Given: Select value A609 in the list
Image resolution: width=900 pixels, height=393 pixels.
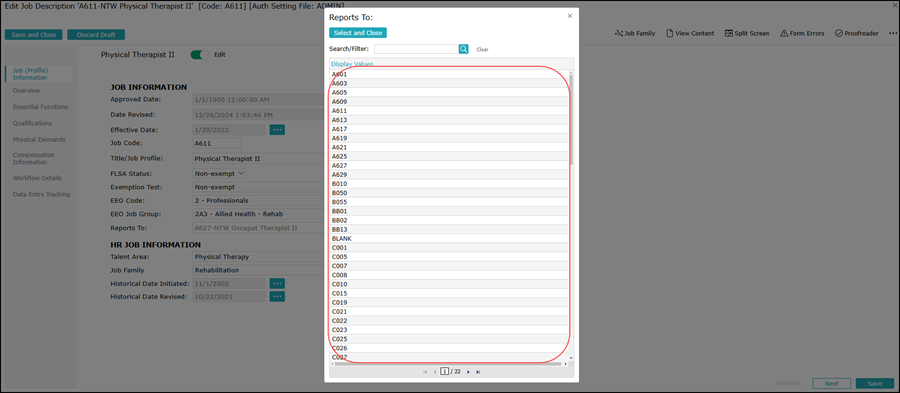Looking at the screenshot, I should tap(449, 102).
